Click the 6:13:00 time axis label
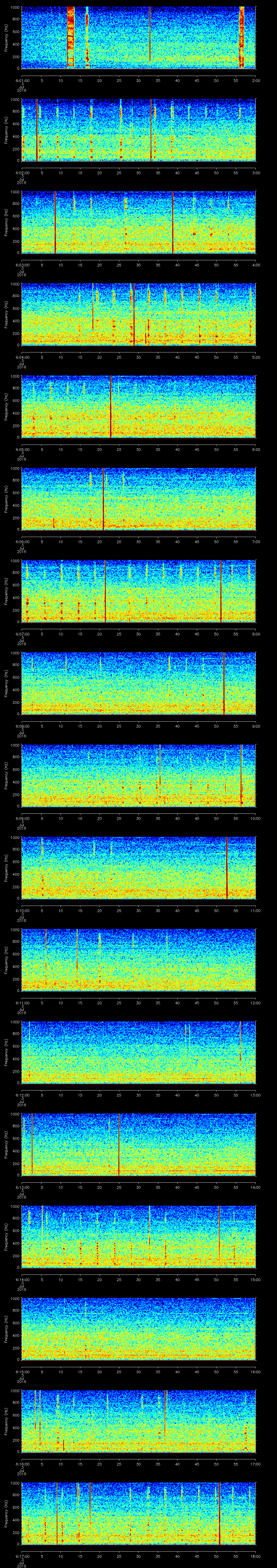The height and width of the screenshot is (1568, 277). pos(22,1187)
